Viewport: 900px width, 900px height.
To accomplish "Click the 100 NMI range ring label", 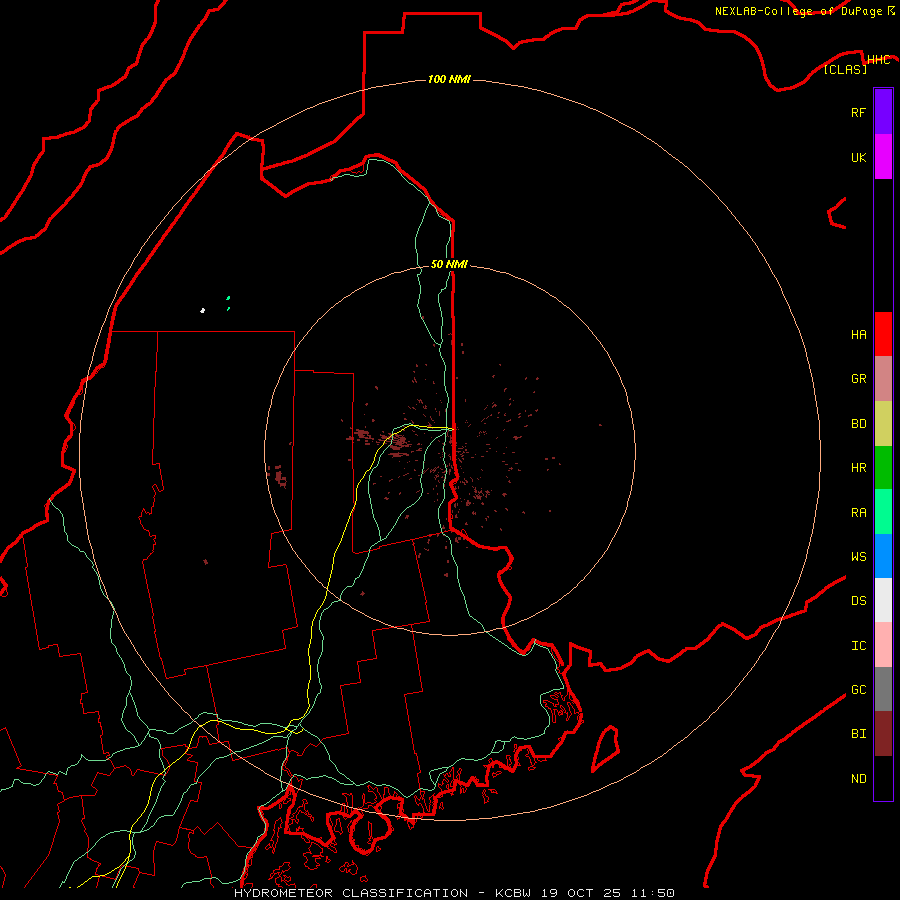I will pyautogui.click(x=449, y=79).
